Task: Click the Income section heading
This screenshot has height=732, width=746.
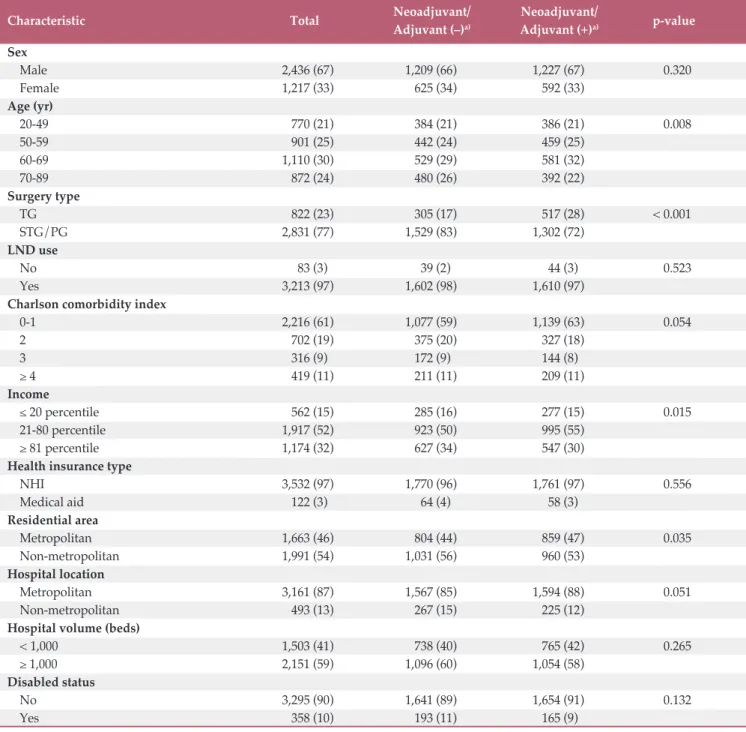Action: [28, 394]
